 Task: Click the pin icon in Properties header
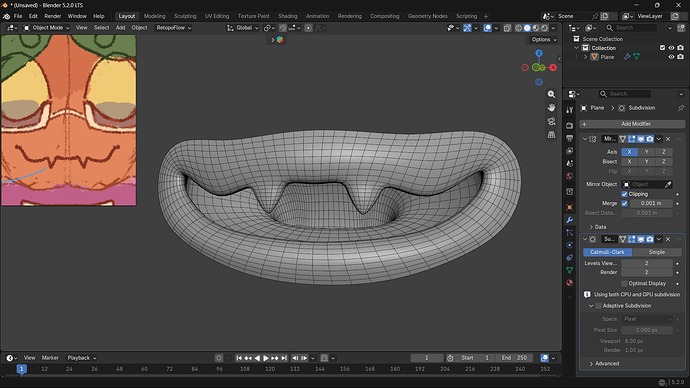tap(681, 108)
